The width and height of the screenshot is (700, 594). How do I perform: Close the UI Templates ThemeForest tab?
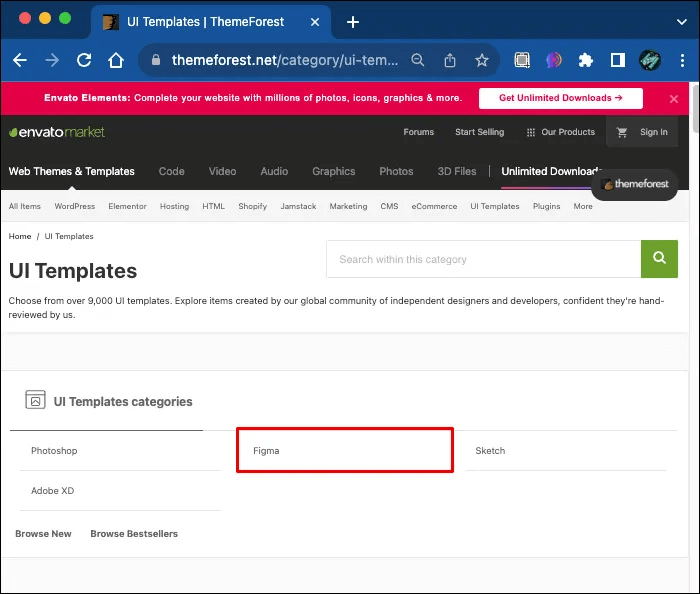point(315,22)
